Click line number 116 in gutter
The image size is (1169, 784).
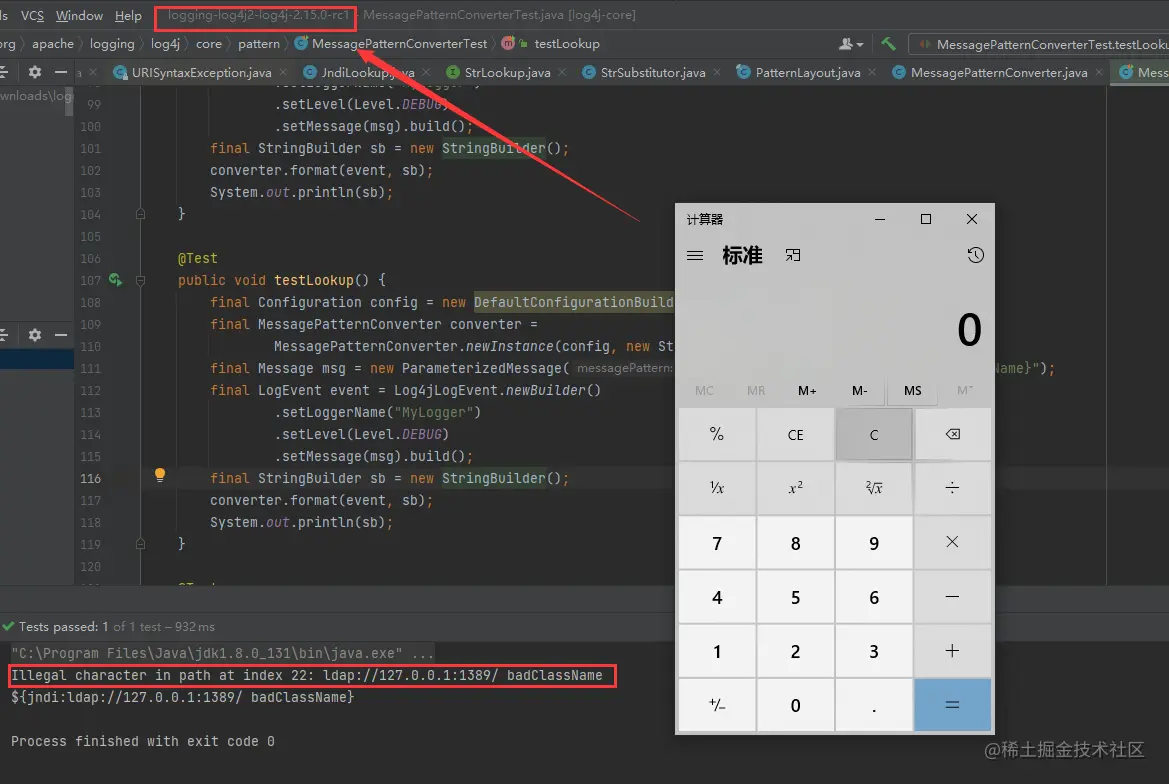pos(90,478)
